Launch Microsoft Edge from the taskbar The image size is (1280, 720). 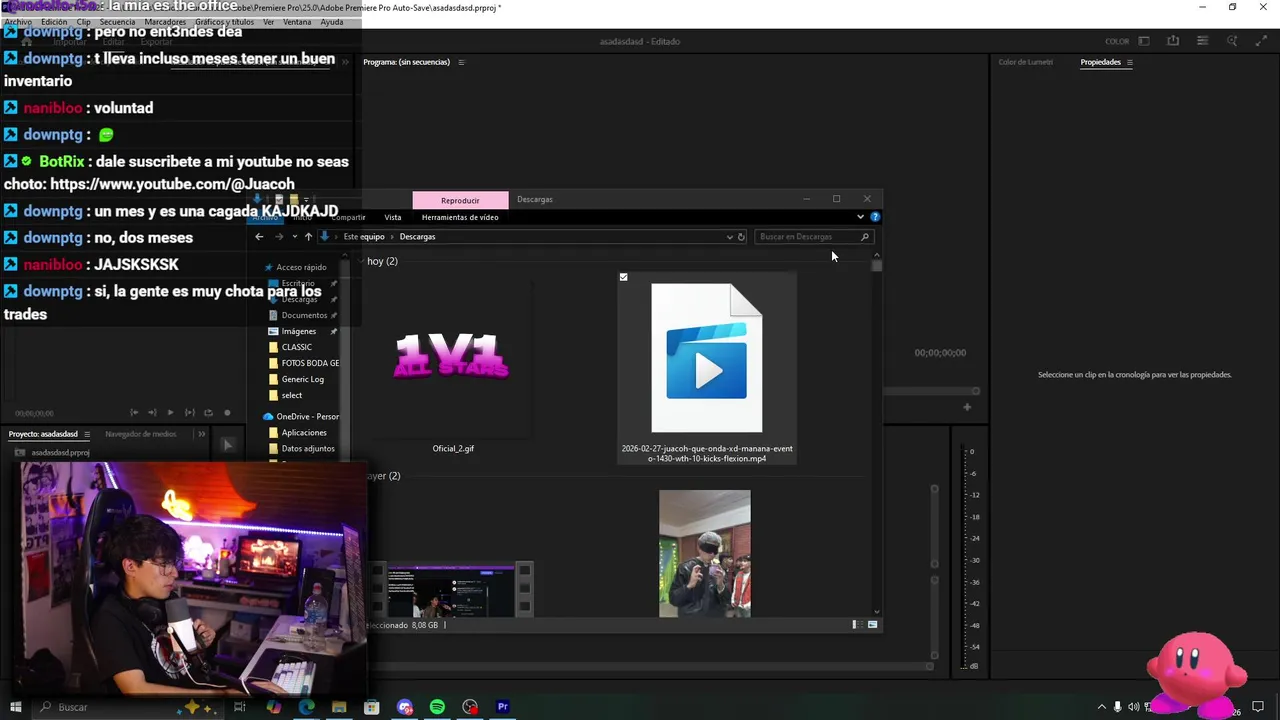306,707
